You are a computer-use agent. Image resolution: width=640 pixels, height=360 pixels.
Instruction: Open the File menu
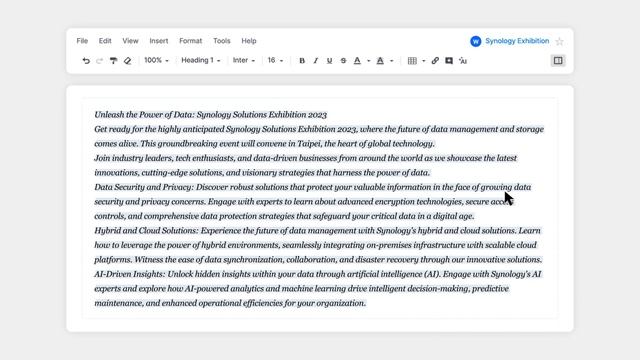82,41
